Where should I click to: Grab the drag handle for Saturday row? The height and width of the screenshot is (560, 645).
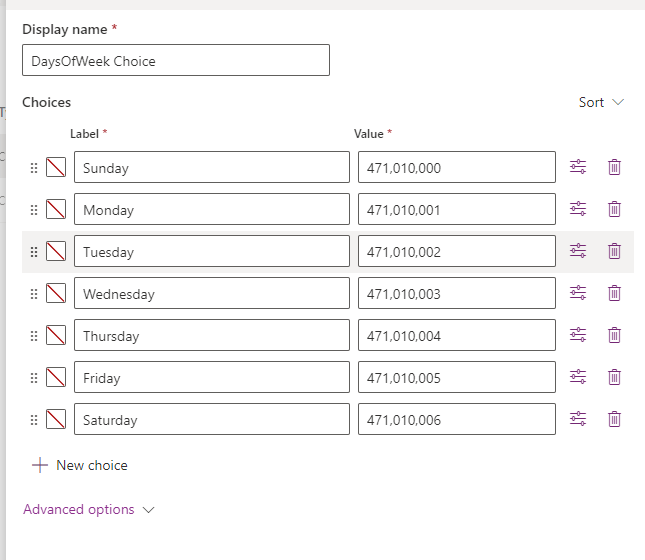pyautogui.click(x=34, y=420)
